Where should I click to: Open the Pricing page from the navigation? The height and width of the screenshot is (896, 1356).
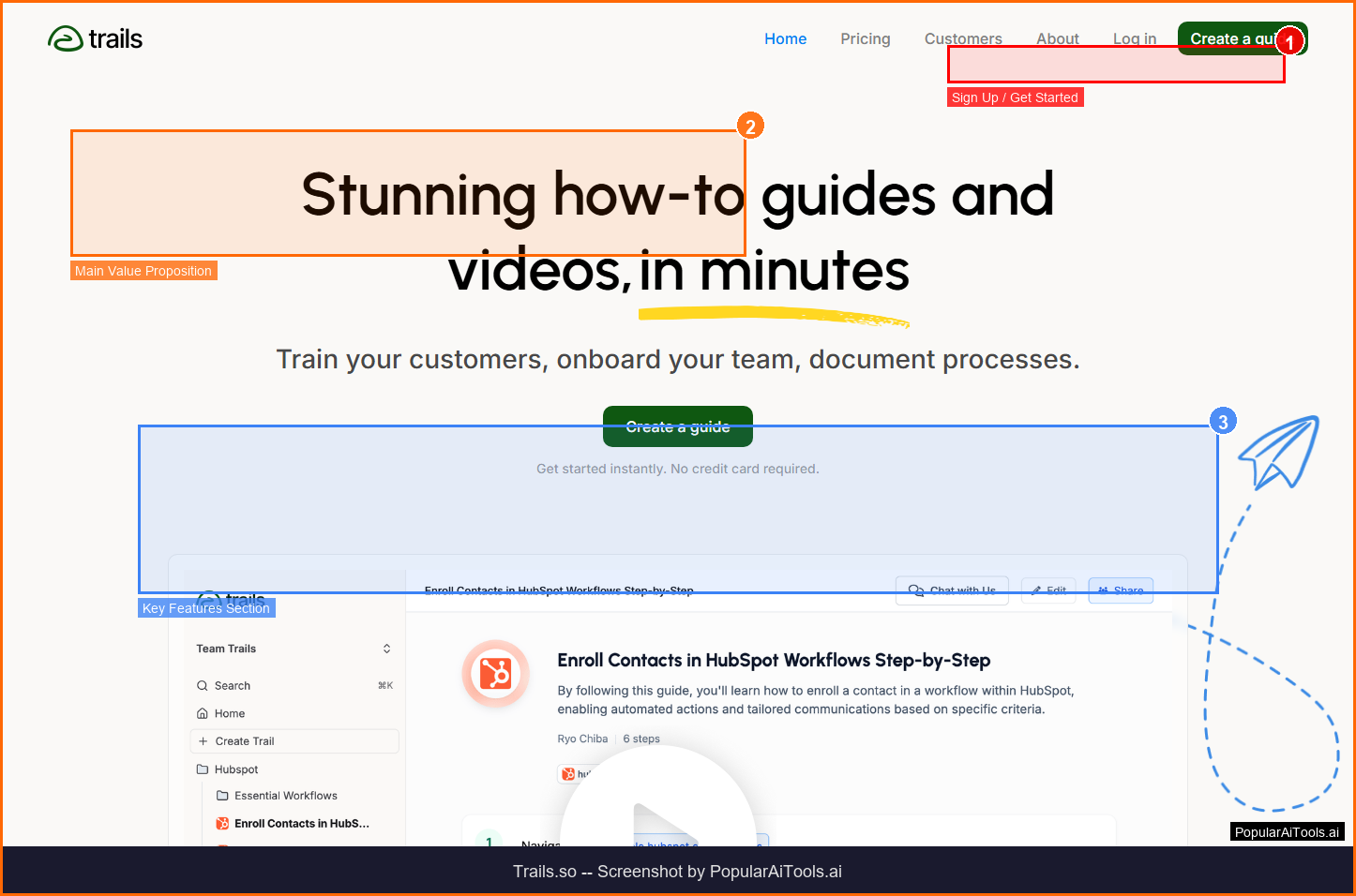[x=865, y=38]
